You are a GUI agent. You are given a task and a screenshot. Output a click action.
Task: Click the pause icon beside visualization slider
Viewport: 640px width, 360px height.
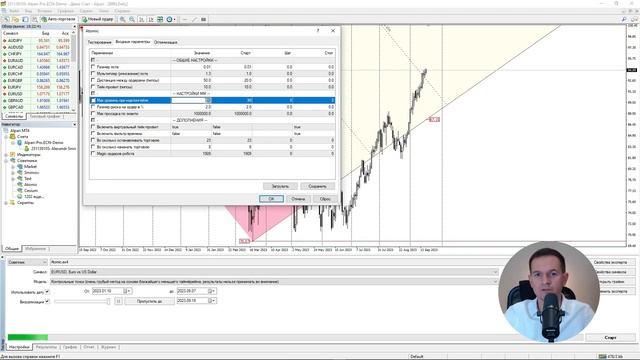tap(118, 301)
